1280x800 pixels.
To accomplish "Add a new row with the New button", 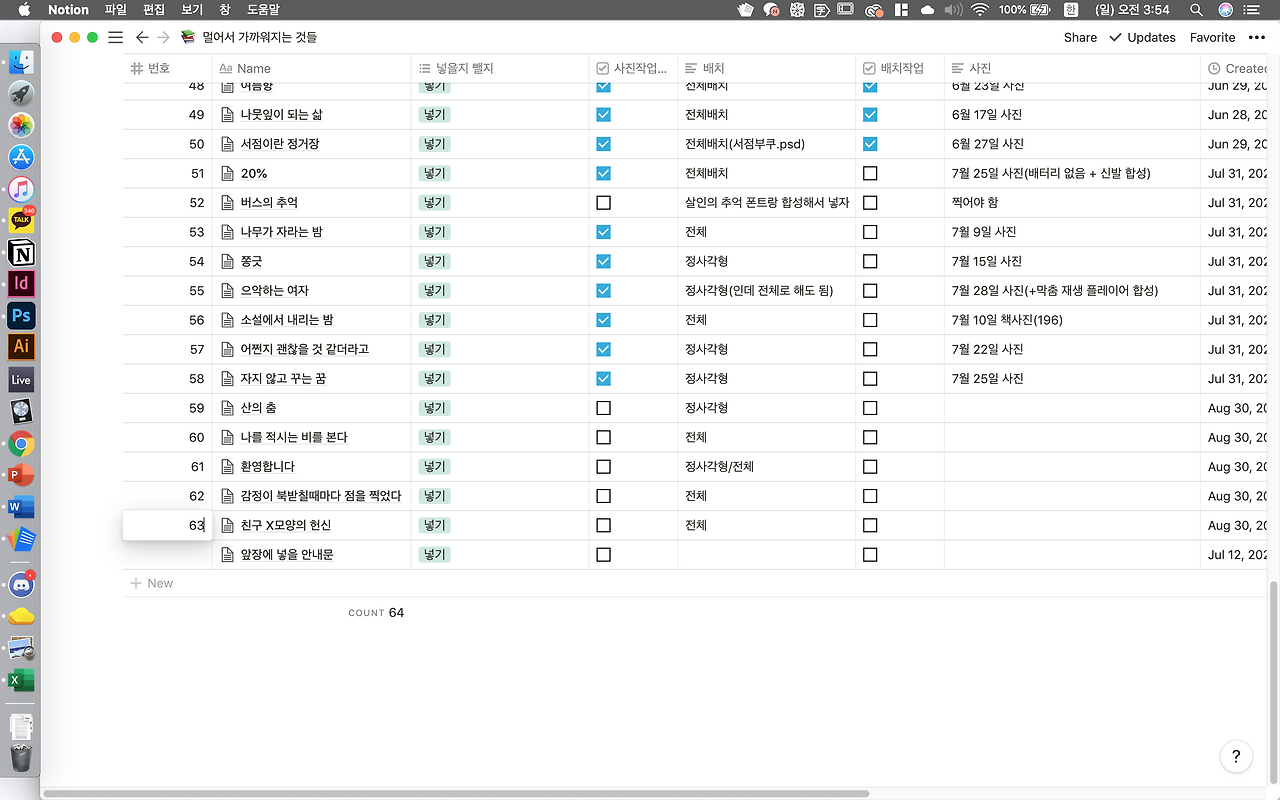I will tap(151, 583).
